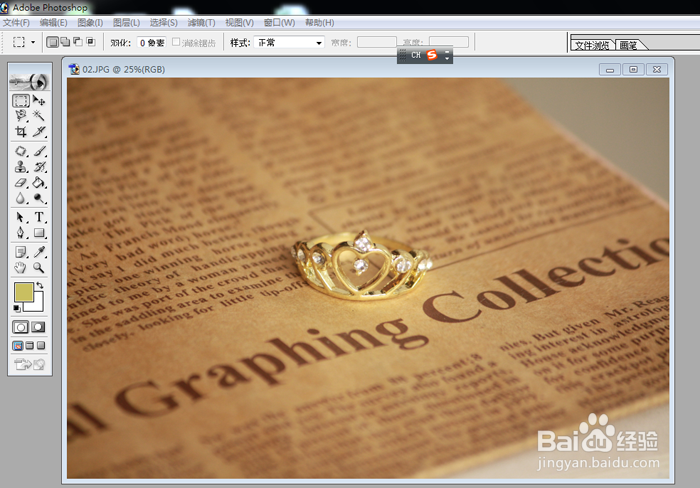The image size is (700, 488).
Task: Click the Sogou S icon on IME bar
Action: pos(432,55)
